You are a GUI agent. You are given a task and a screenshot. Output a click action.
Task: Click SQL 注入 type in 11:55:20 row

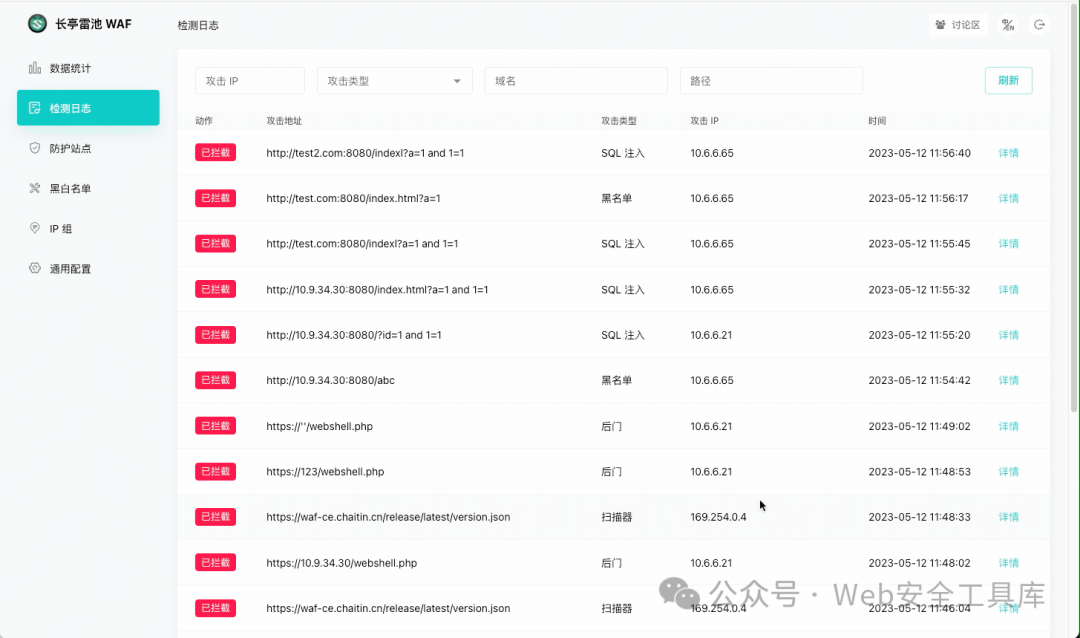click(x=623, y=335)
